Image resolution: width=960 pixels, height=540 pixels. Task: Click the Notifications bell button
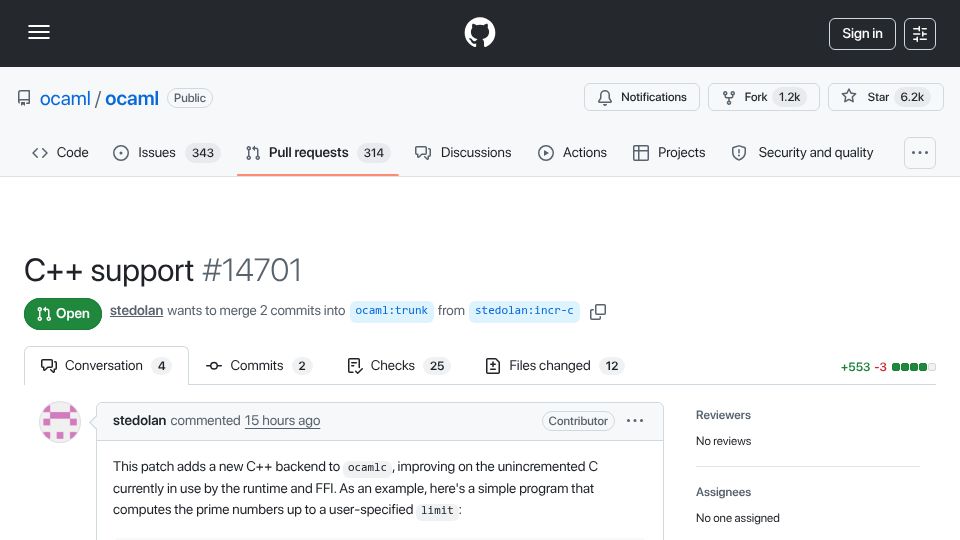point(642,97)
